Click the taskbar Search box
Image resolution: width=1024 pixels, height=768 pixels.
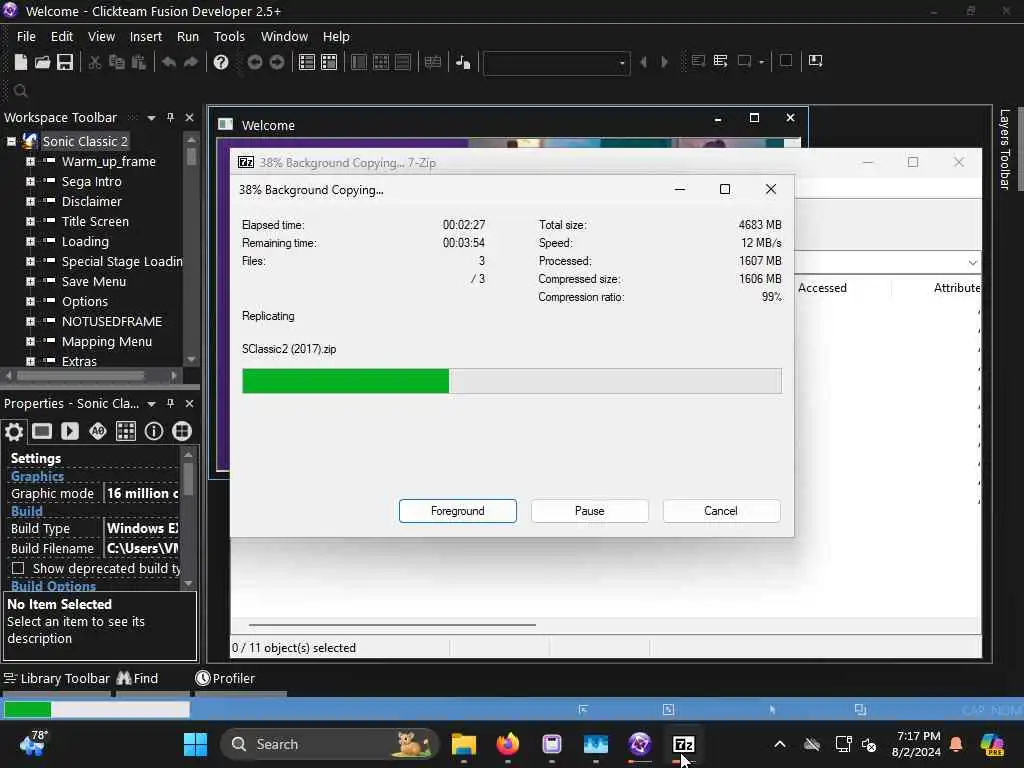[330, 744]
